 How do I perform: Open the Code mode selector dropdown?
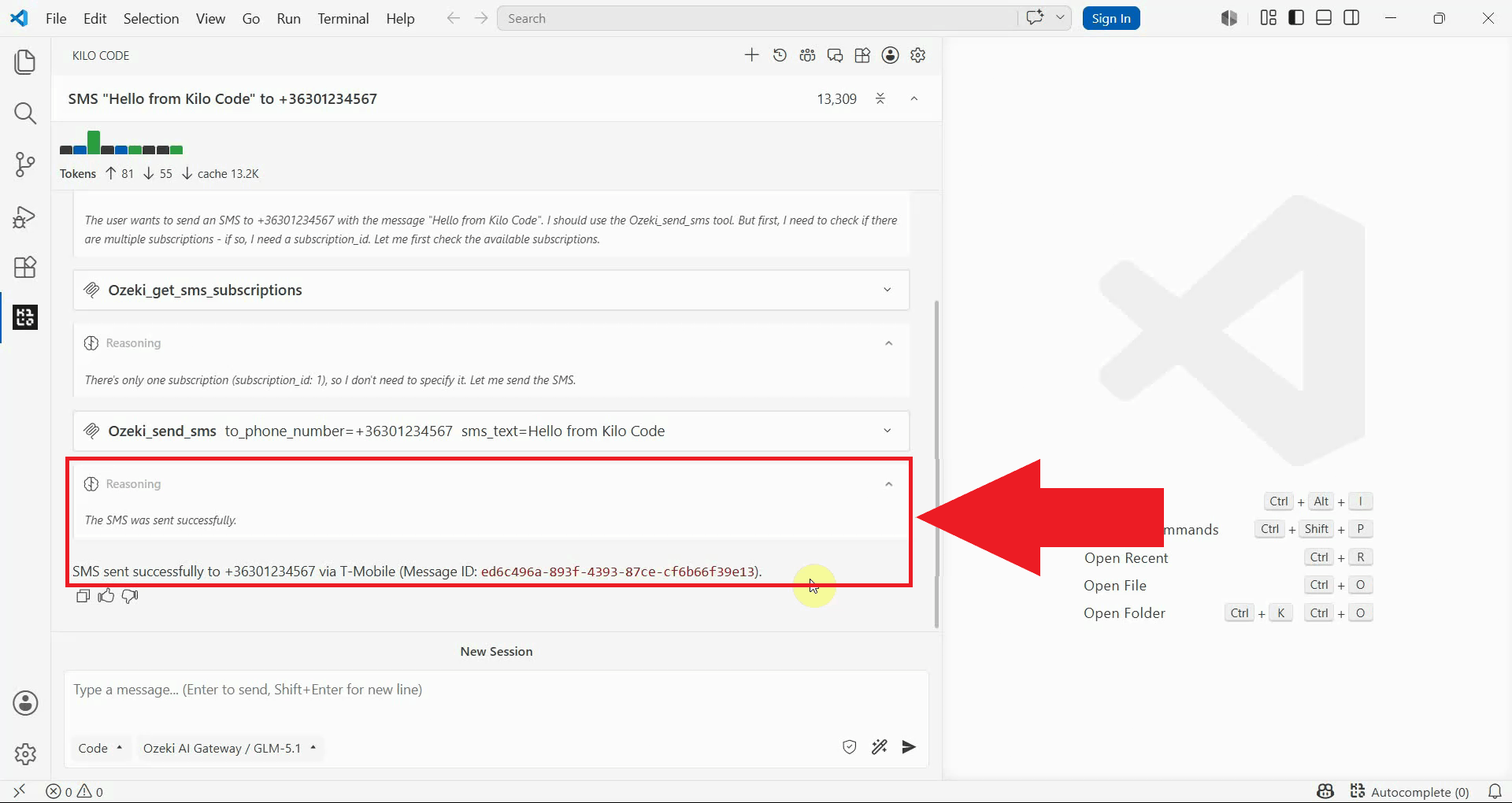[x=100, y=748]
